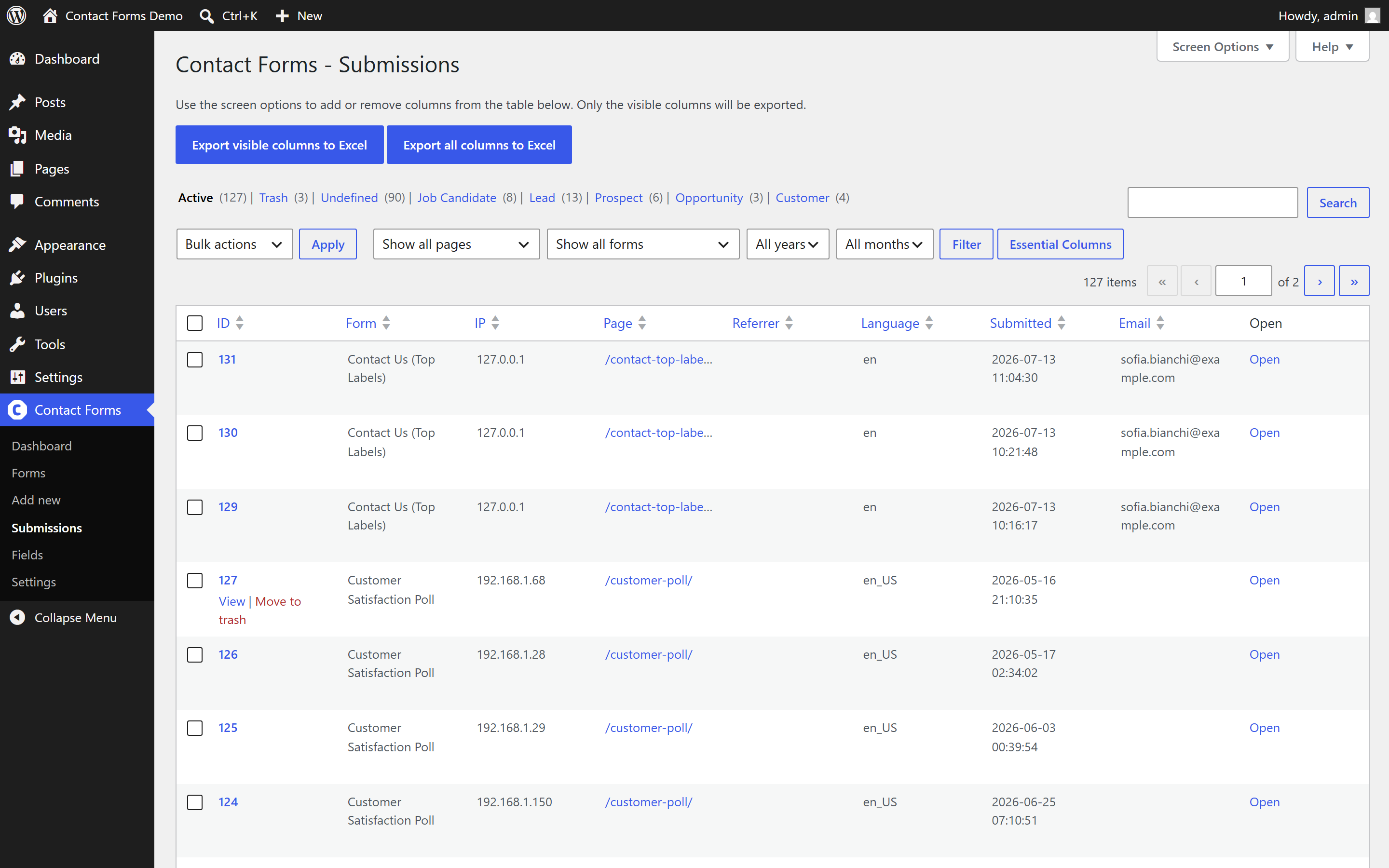Image resolution: width=1389 pixels, height=868 pixels.
Task: Click the Comments bubble icon
Action: (x=17, y=202)
